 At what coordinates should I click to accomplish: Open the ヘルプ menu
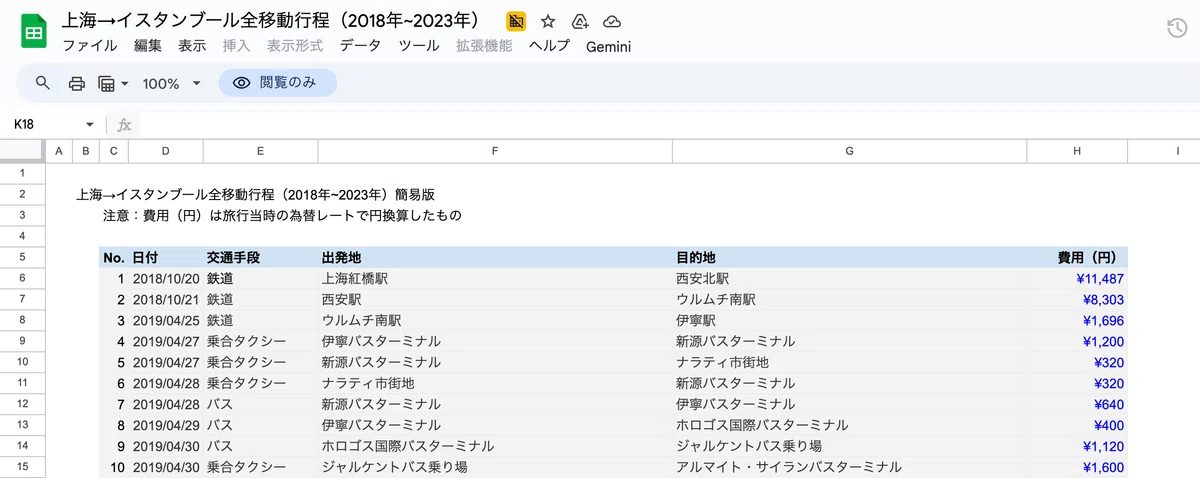coord(549,46)
